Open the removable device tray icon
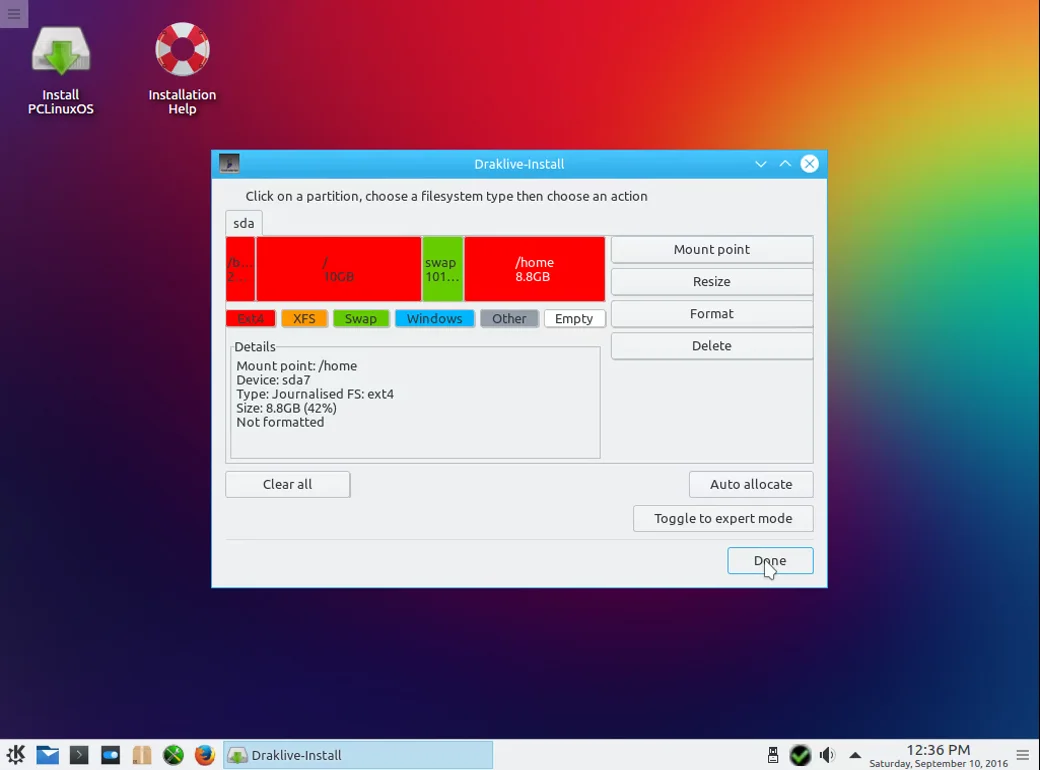Viewport: 1040px width, 770px height. pos(773,755)
